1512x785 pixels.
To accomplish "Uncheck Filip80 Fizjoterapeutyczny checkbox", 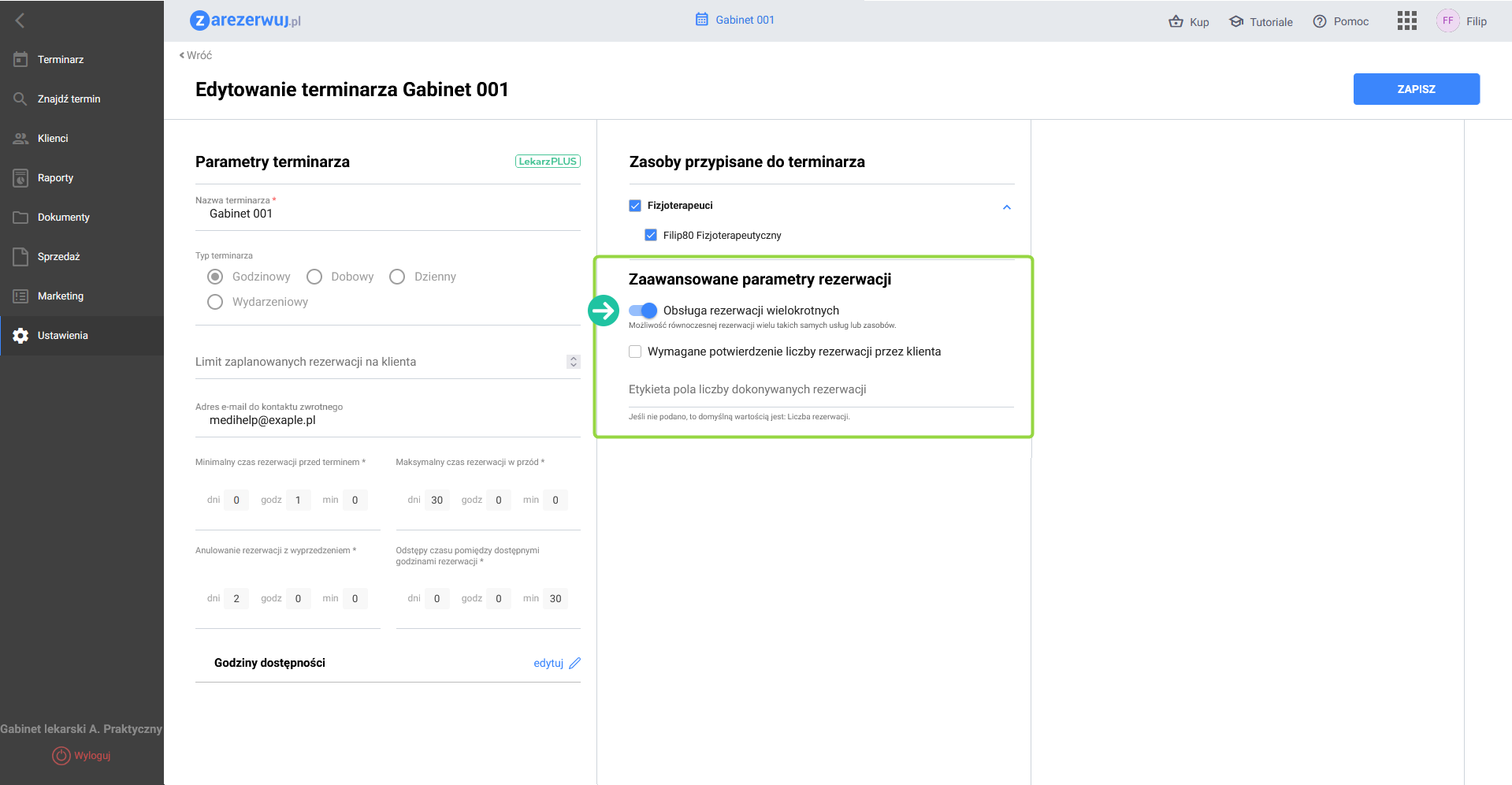I will (x=651, y=235).
